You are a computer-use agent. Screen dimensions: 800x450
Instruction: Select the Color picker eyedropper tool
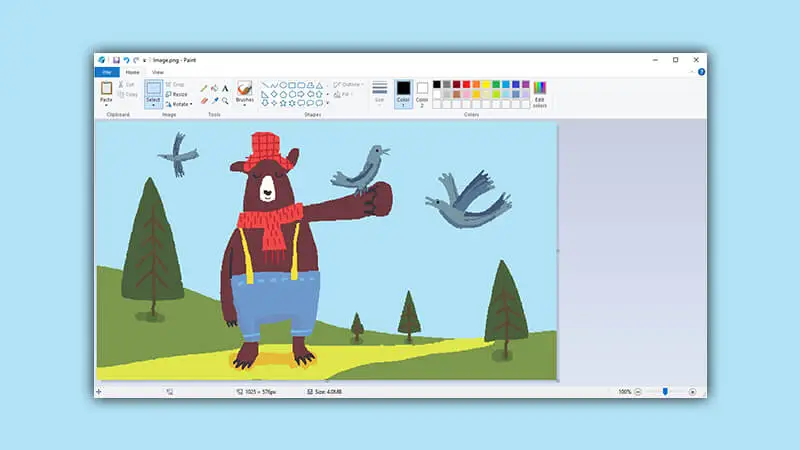[x=215, y=100]
